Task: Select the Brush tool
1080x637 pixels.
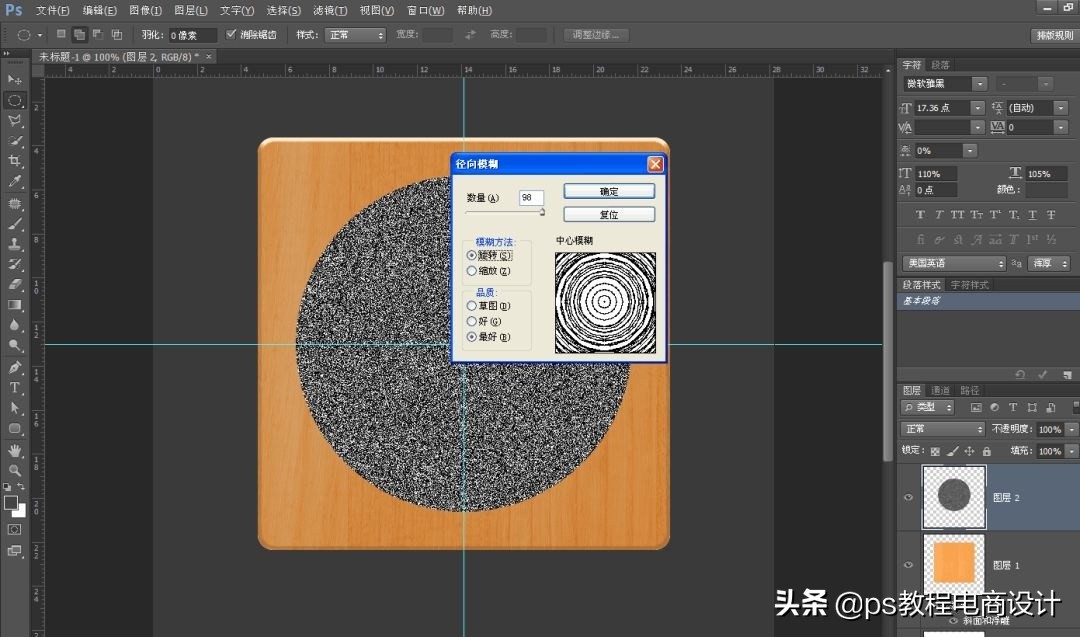Action: [x=14, y=225]
